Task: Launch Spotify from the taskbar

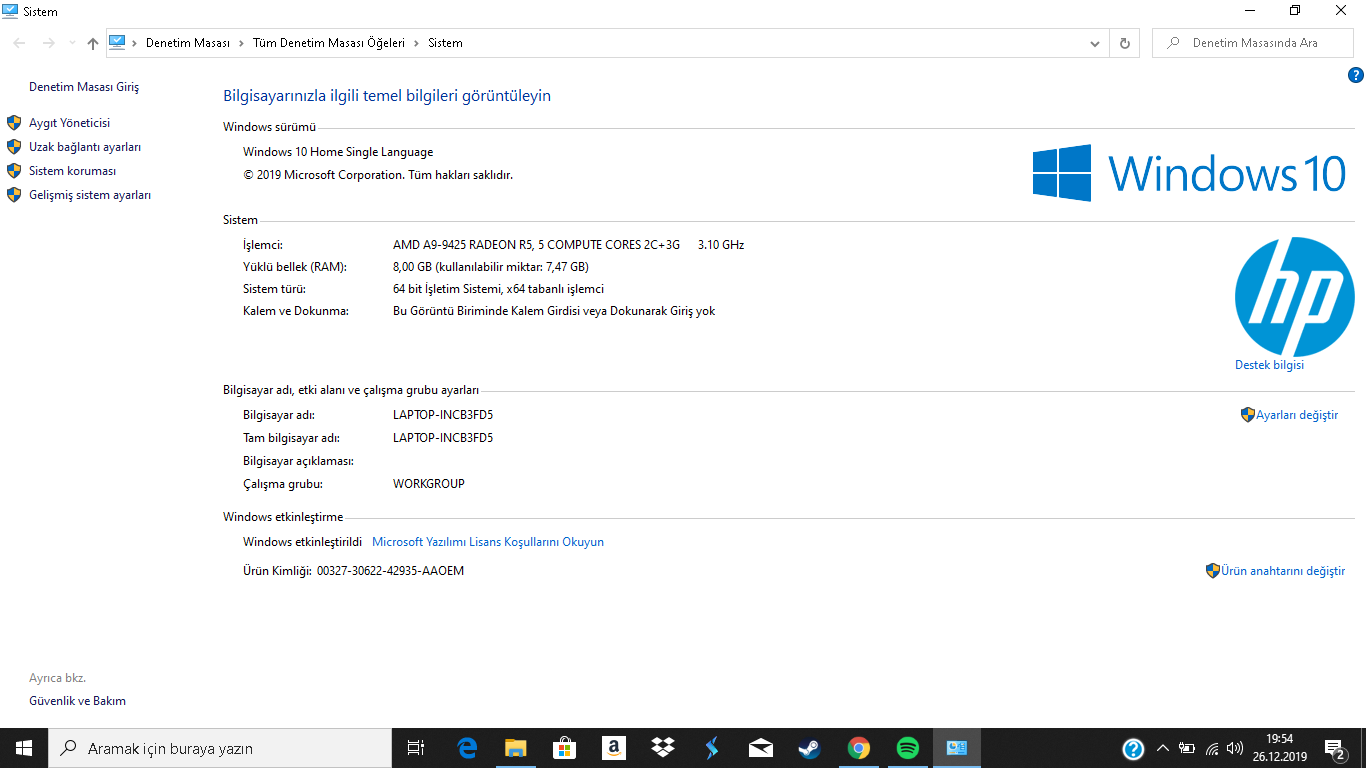Action: pos(907,748)
